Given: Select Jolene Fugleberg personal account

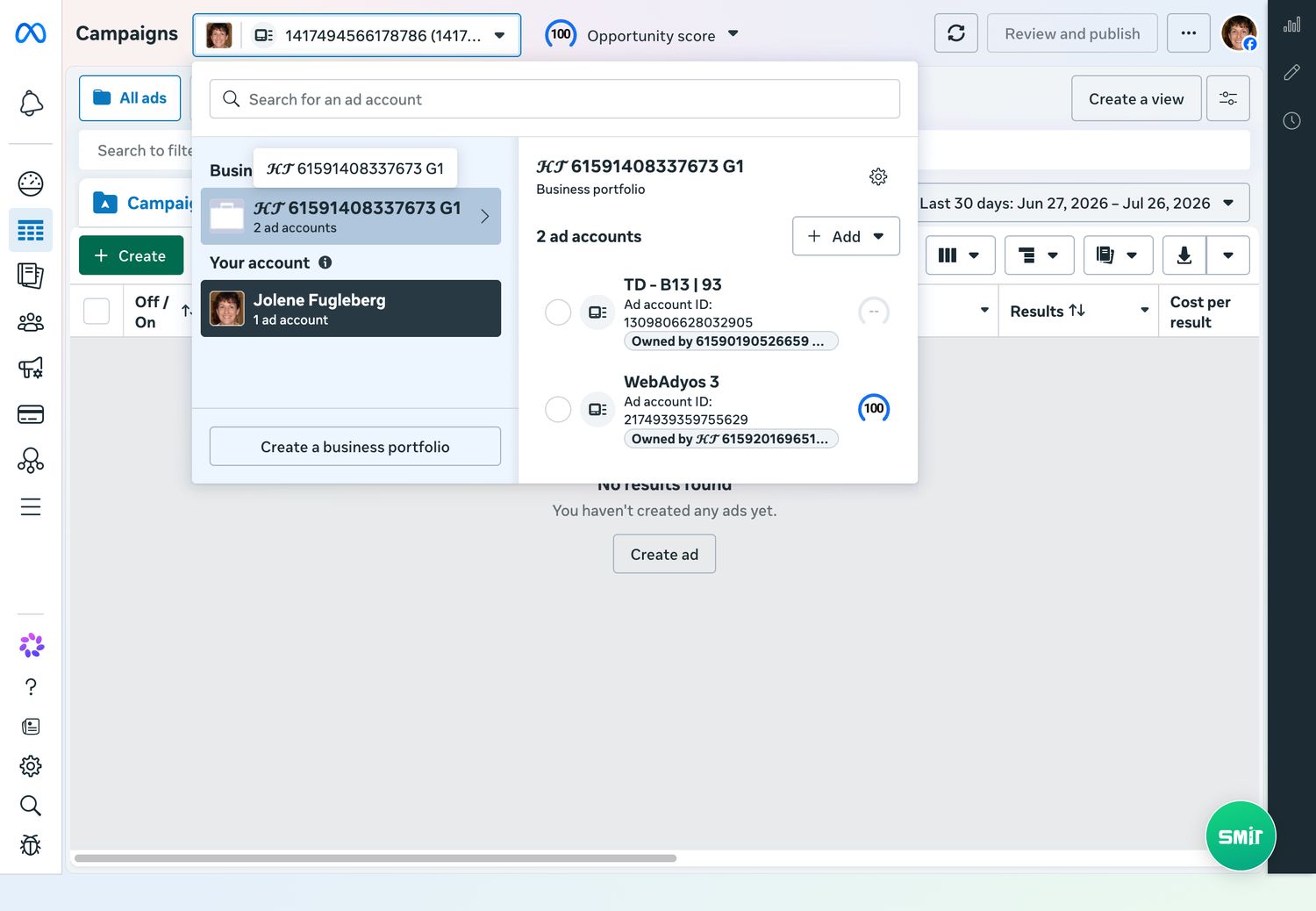Looking at the screenshot, I should tap(351, 308).
